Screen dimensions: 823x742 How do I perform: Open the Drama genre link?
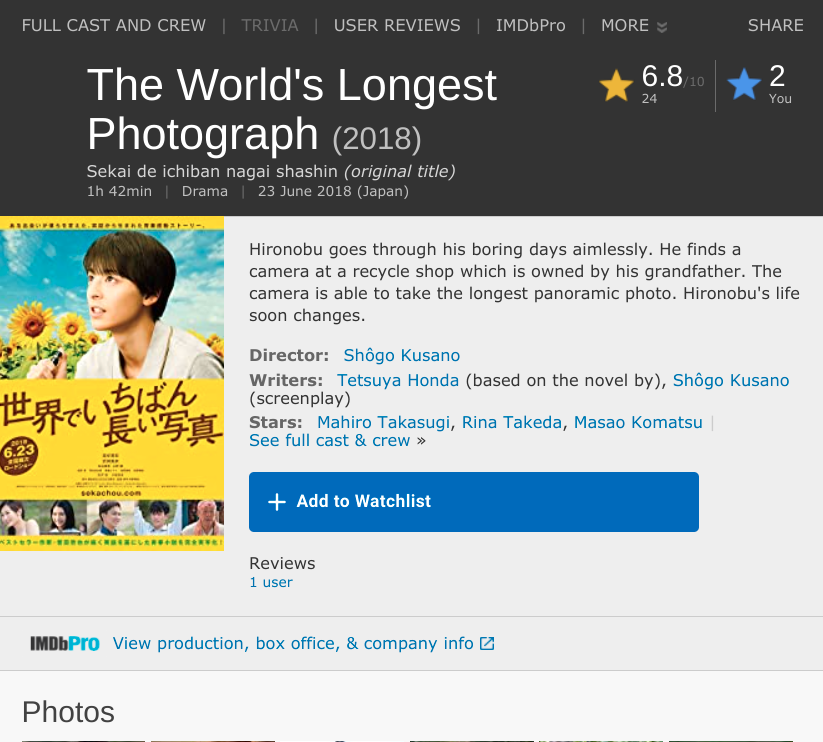pyautogui.click(x=205, y=191)
